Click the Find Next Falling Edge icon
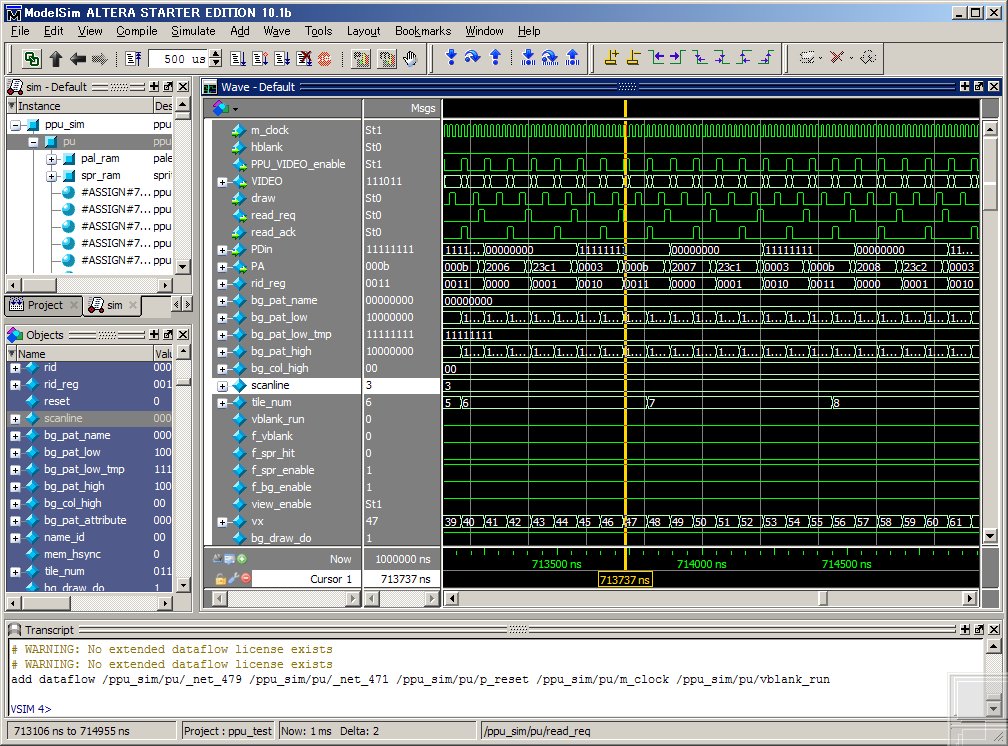 [722, 57]
